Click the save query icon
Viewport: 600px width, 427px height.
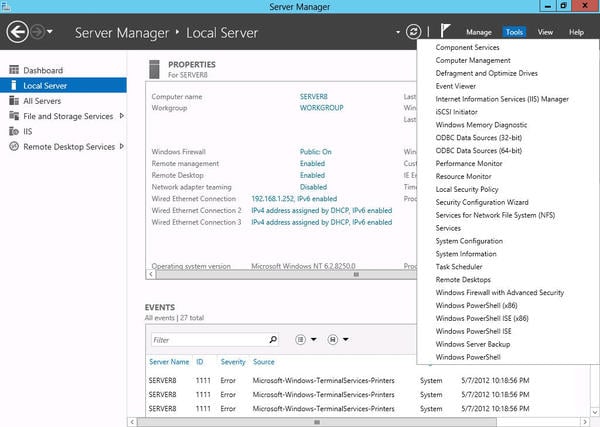point(333,339)
